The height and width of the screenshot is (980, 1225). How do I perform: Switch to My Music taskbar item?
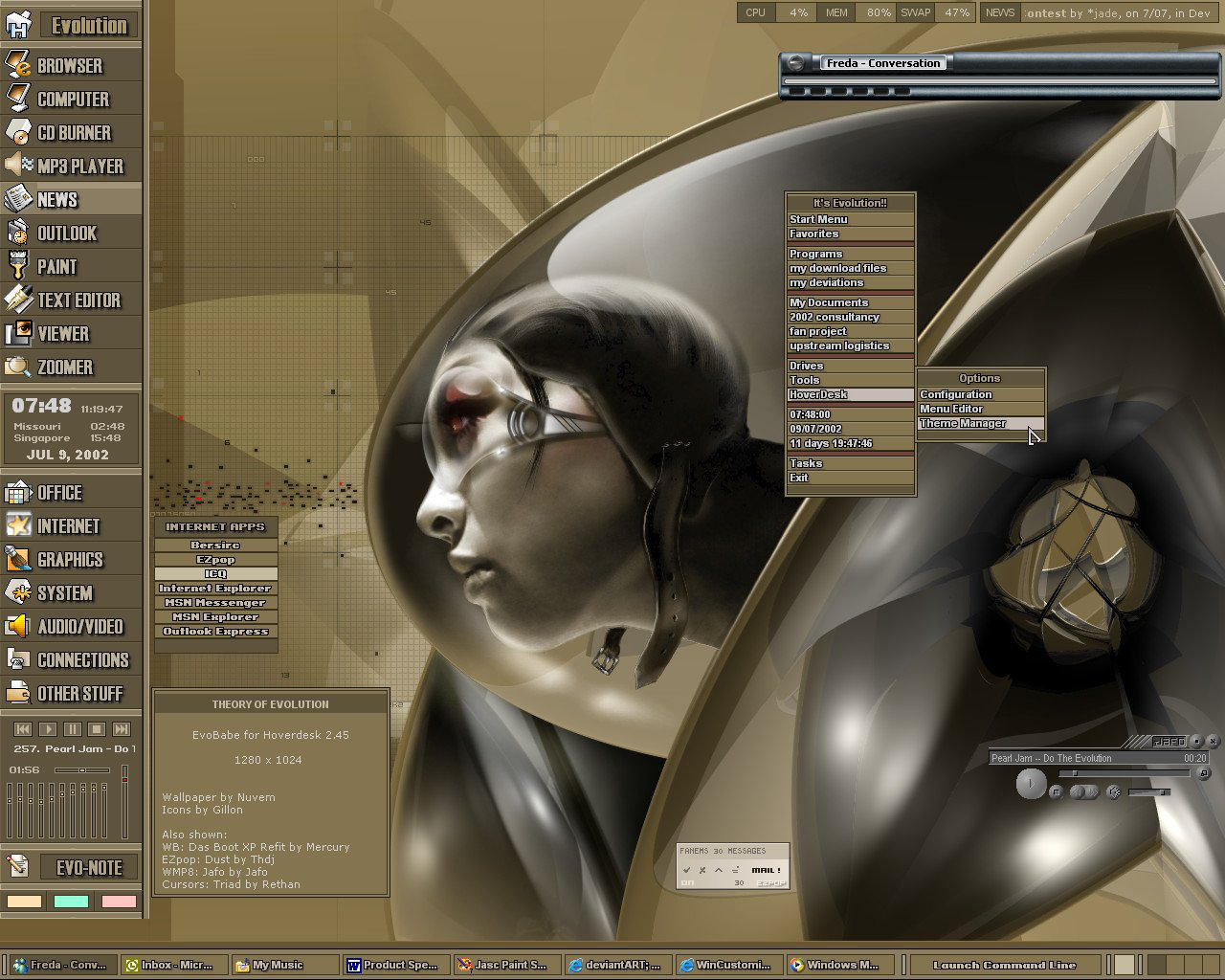click(285, 965)
